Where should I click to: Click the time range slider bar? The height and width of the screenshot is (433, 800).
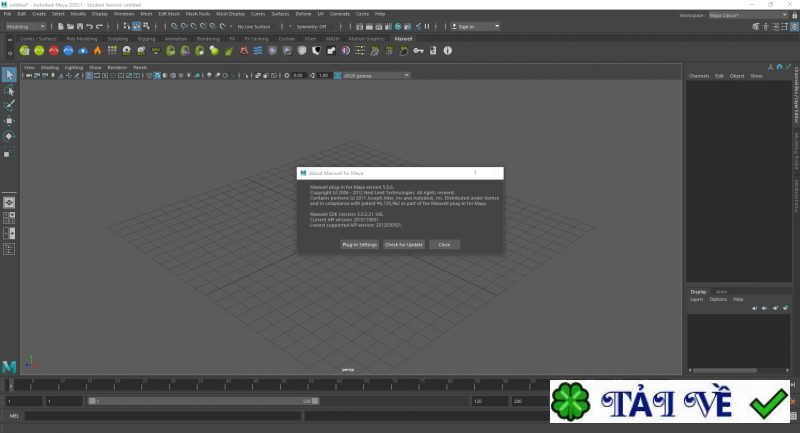(200, 400)
